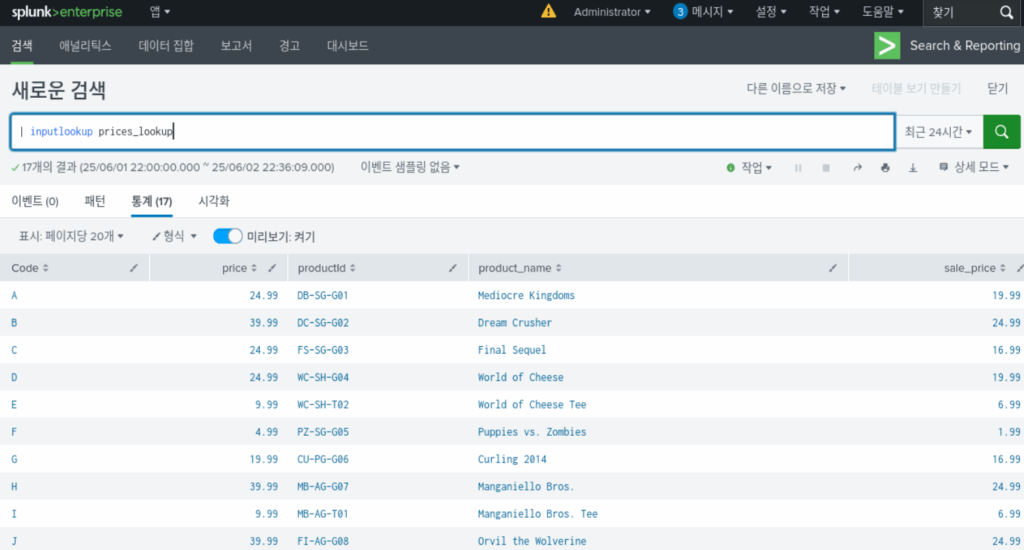The height and width of the screenshot is (550, 1024).
Task: Sort by sale_price column
Action: [974, 268]
